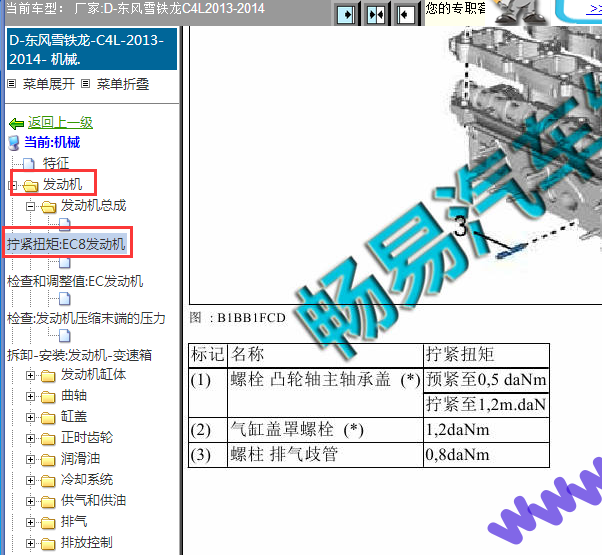
Task: Select the 供气和供油 tree item
Action: tap(93, 500)
